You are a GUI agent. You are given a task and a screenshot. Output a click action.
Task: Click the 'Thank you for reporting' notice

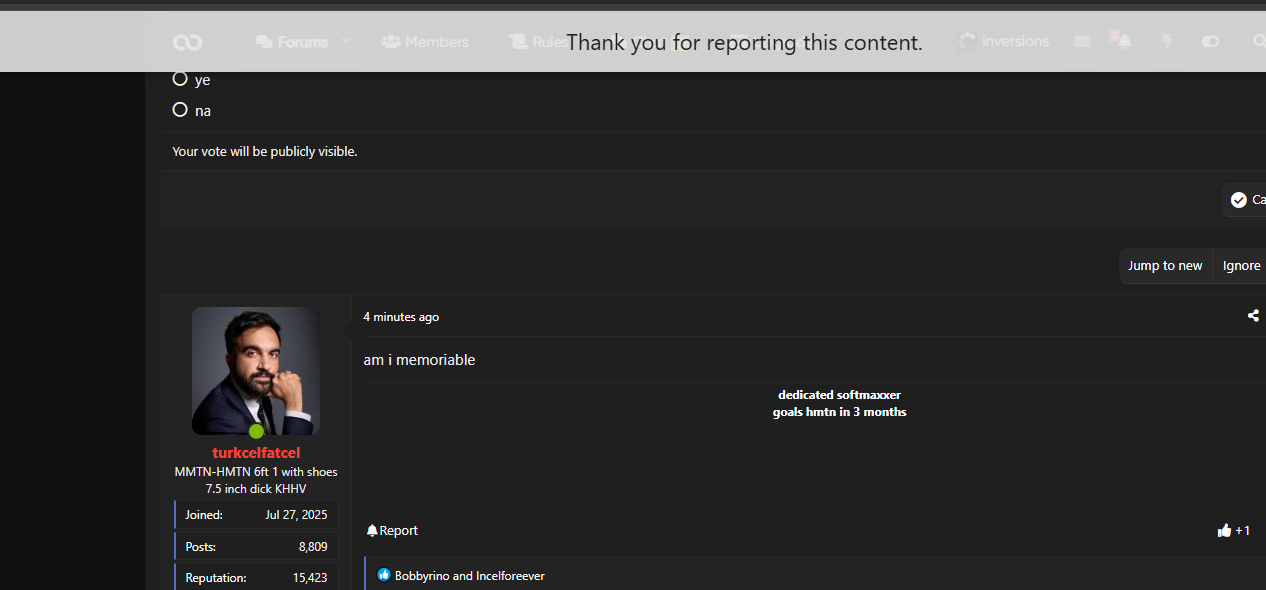point(744,42)
